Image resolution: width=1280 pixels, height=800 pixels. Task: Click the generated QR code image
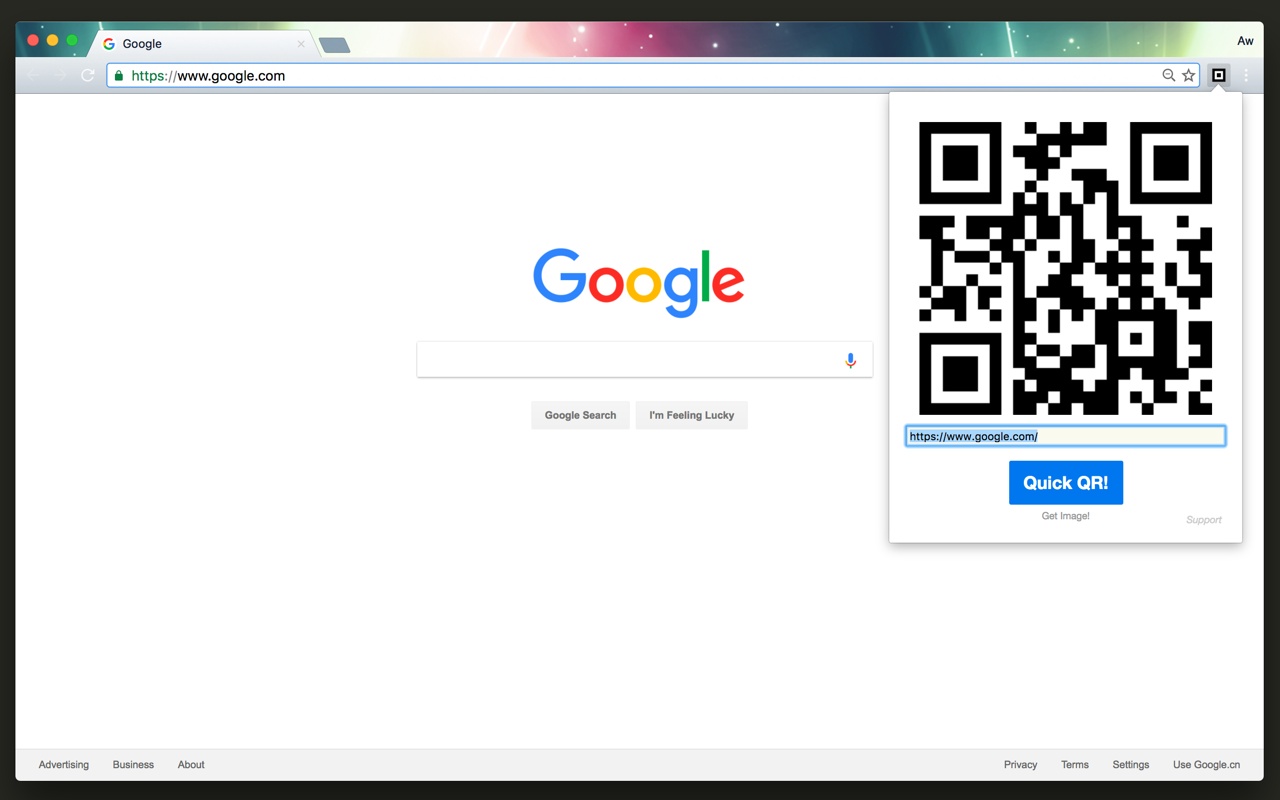(1065, 268)
